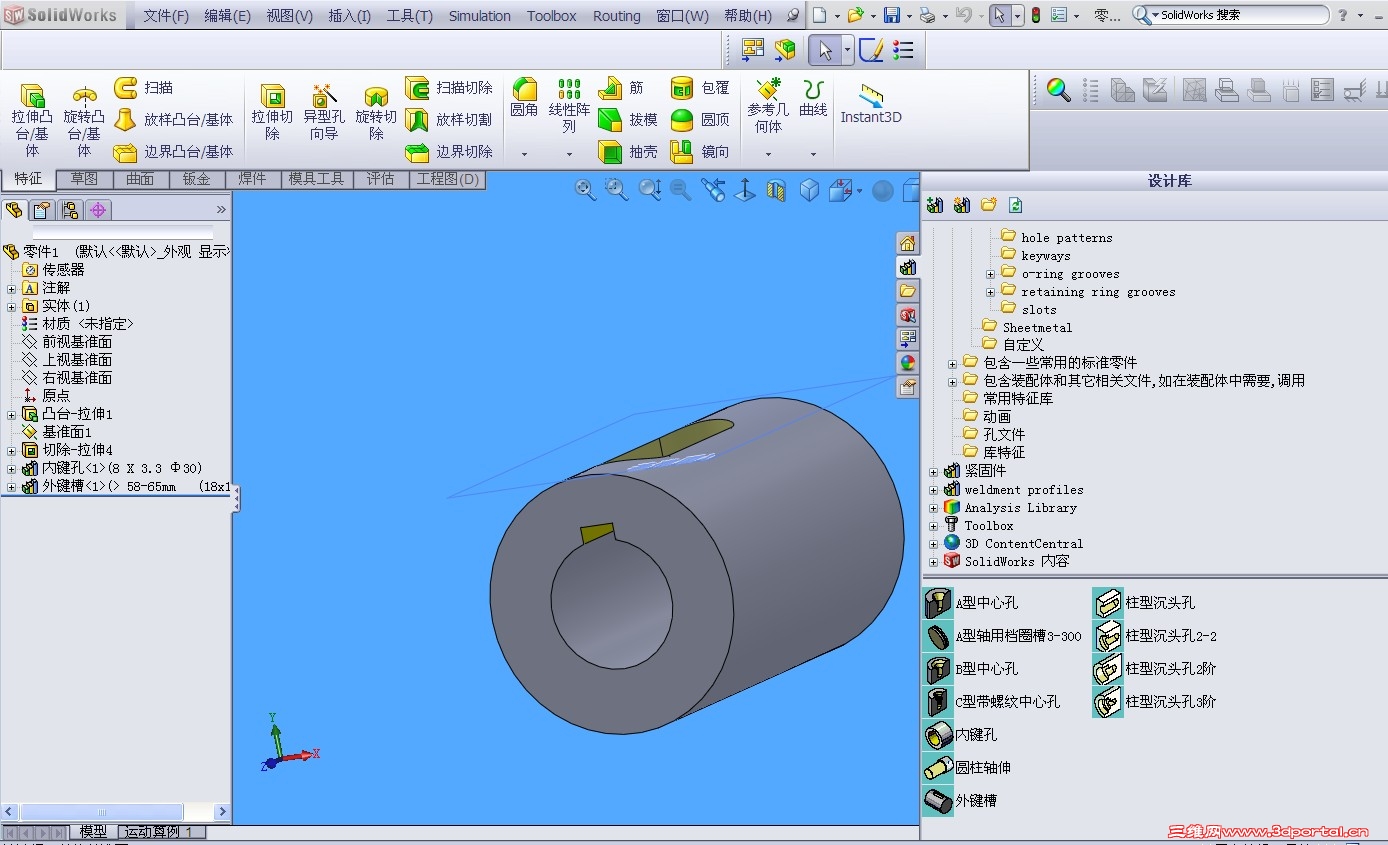This screenshot has height=845, width=1388.
Task: Apply the 圆角 fillet tool
Action: [x=524, y=98]
